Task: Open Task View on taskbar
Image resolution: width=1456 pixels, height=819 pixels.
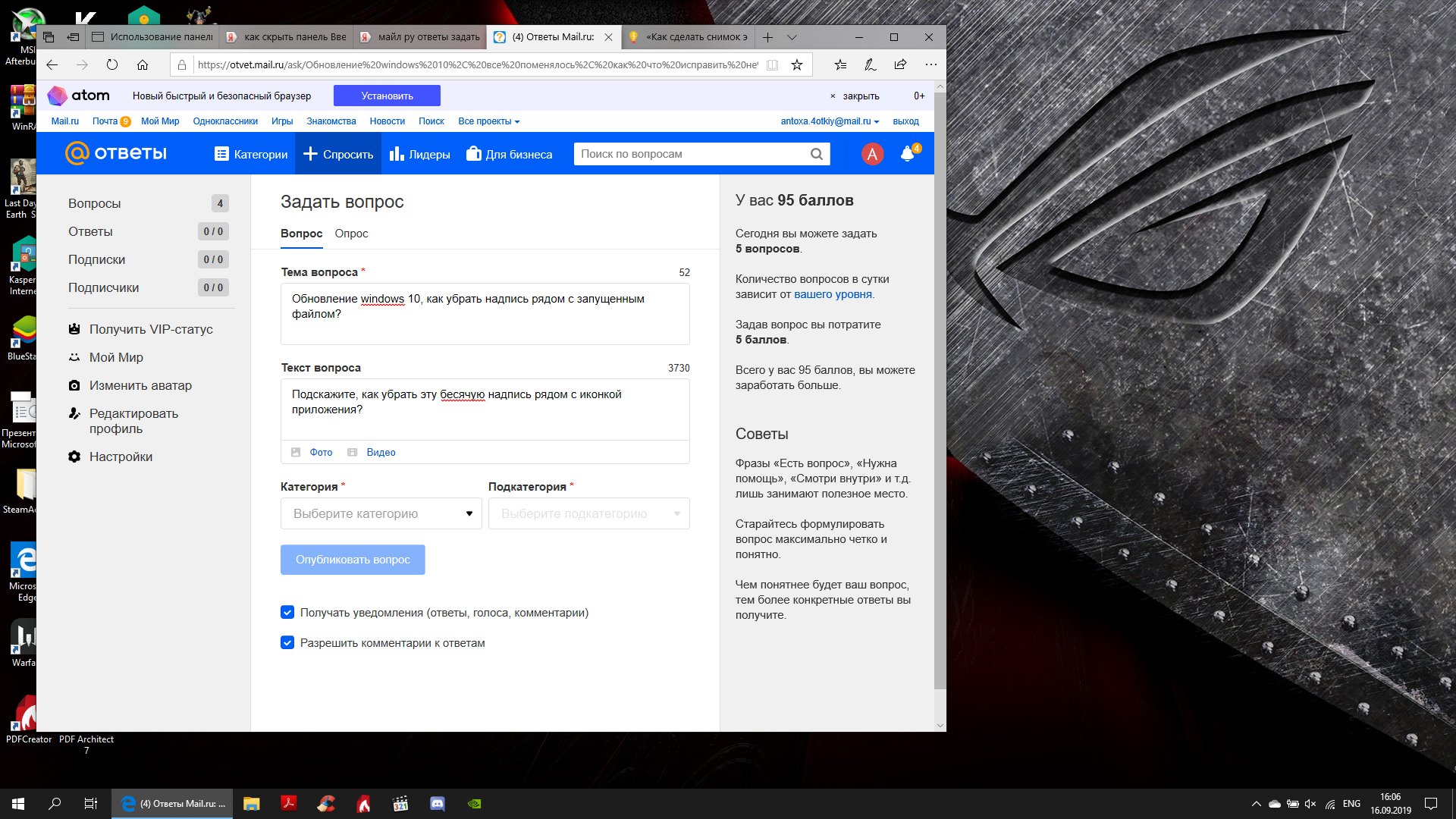Action: [x=90, y=804]
